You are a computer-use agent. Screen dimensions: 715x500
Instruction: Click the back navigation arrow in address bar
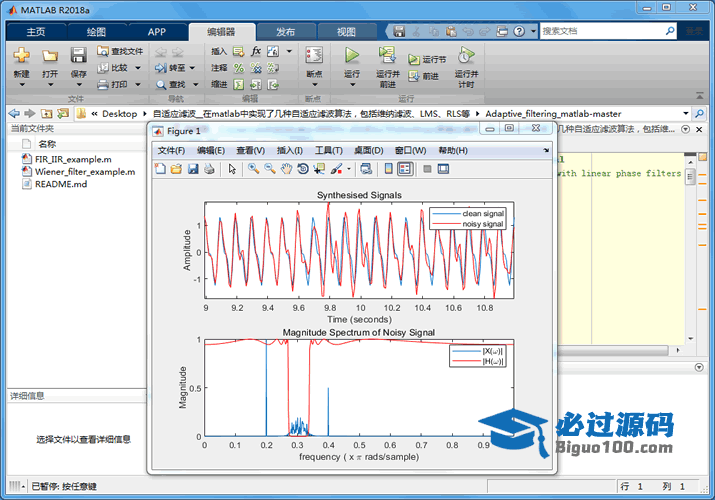(14, 113)
